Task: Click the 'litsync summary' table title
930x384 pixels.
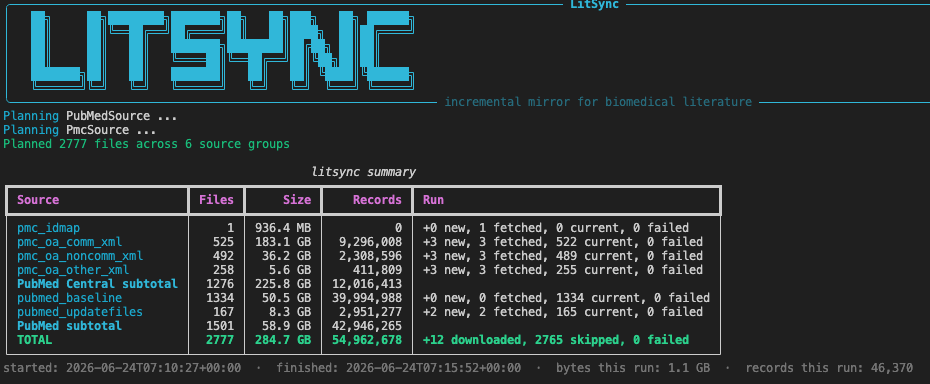Action: 364,172
